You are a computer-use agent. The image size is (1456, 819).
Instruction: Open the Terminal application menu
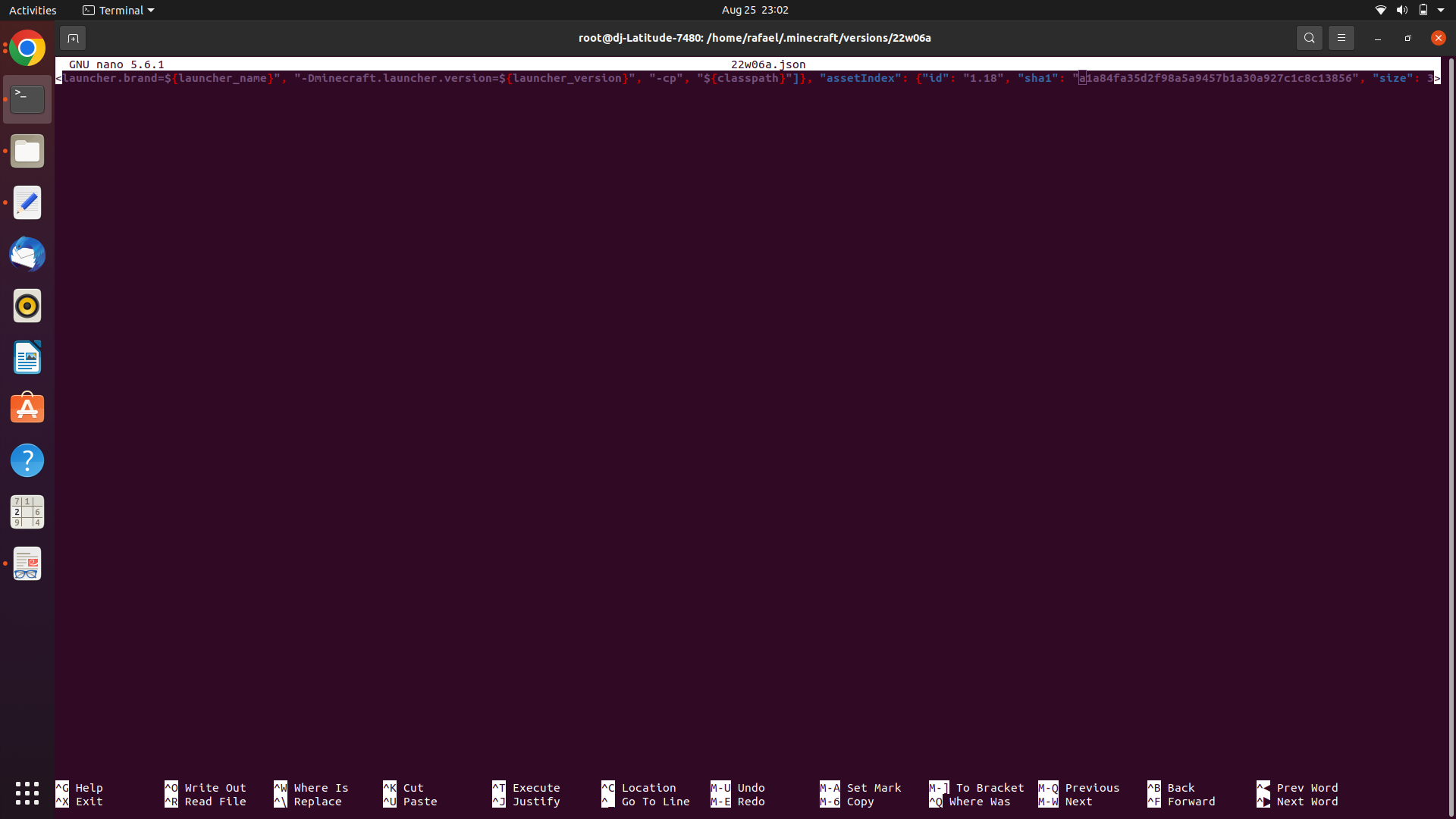(118, 10)
